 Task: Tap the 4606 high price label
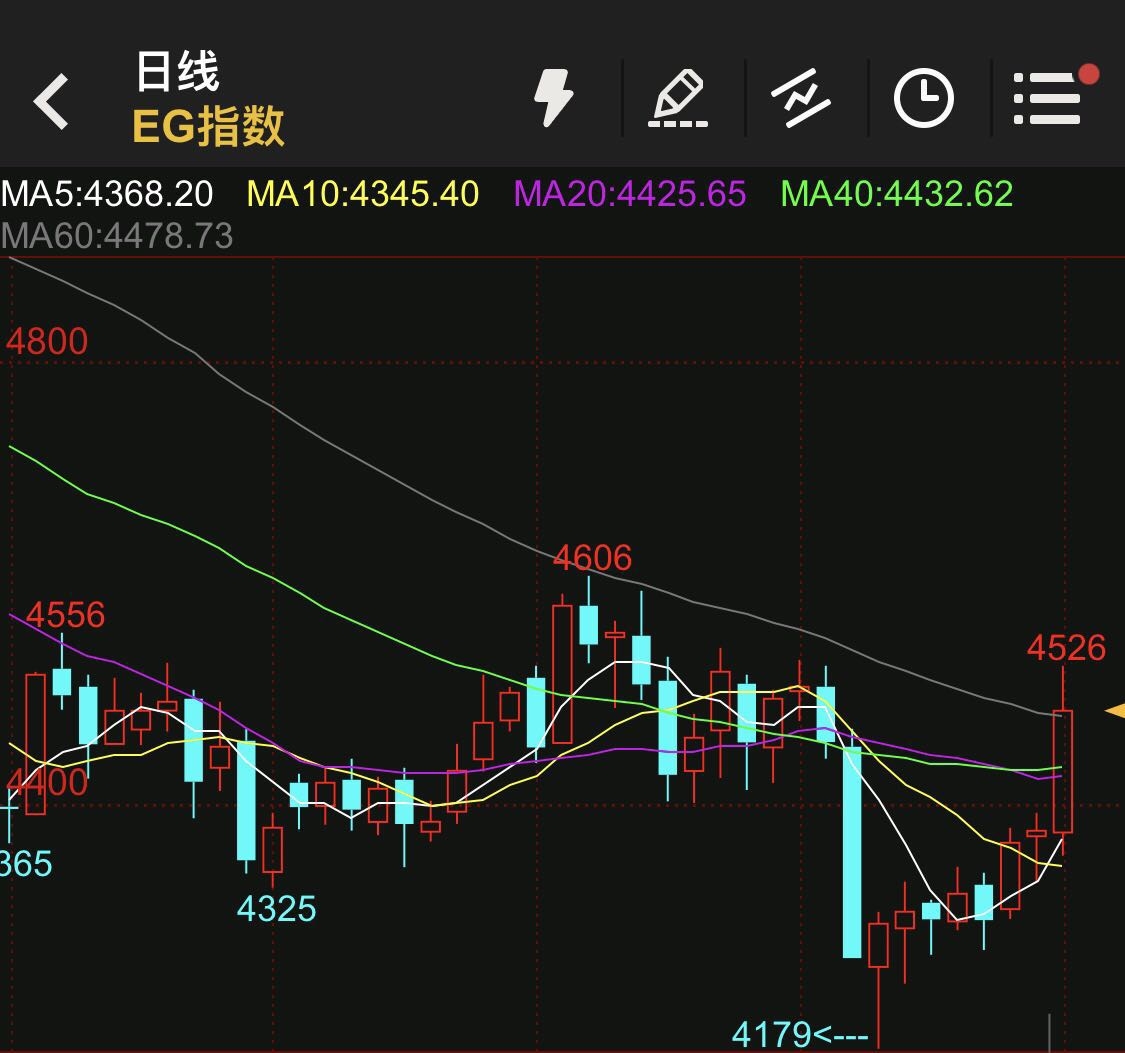click(593, 558)
